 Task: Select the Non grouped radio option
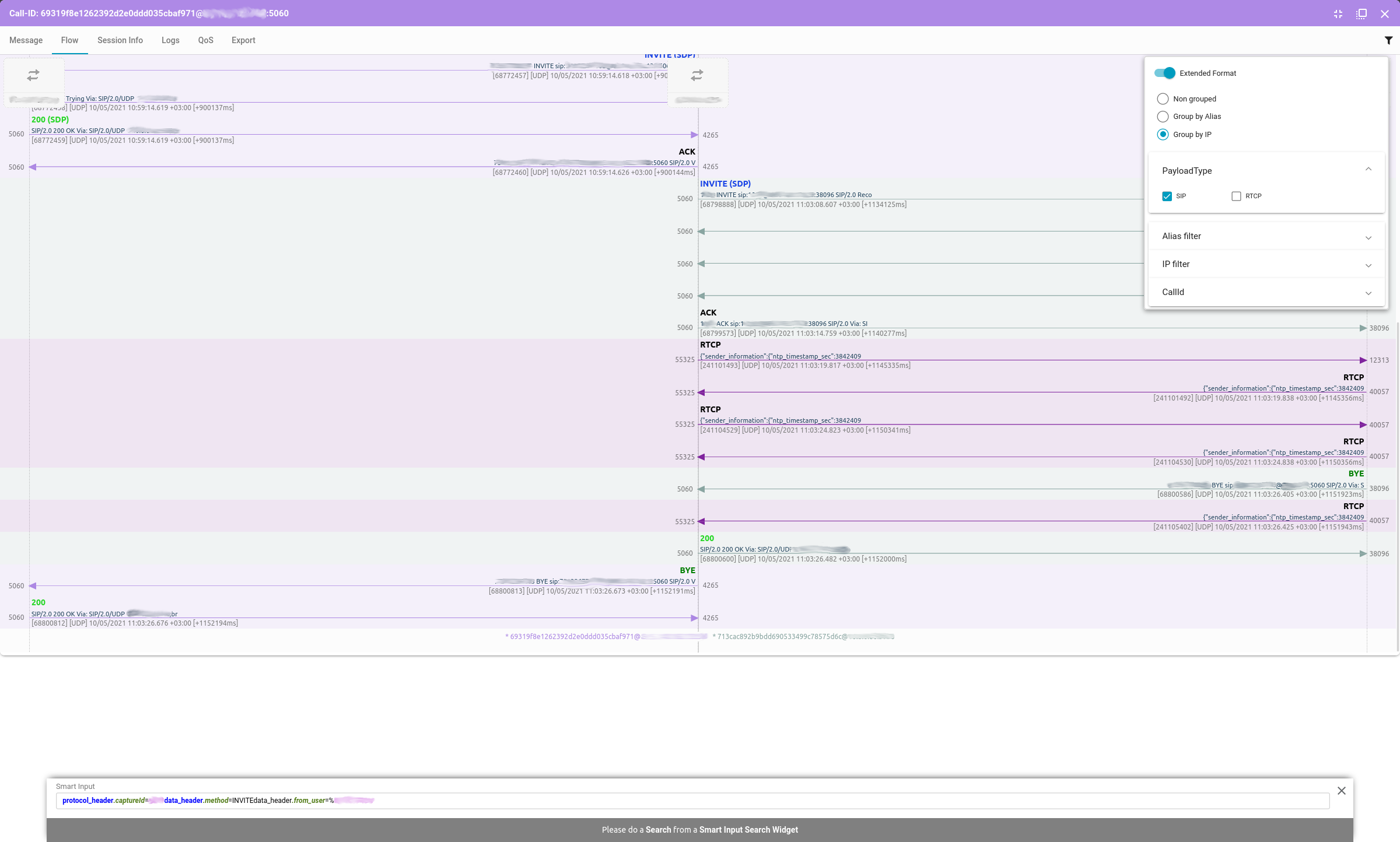point(1163,99)
